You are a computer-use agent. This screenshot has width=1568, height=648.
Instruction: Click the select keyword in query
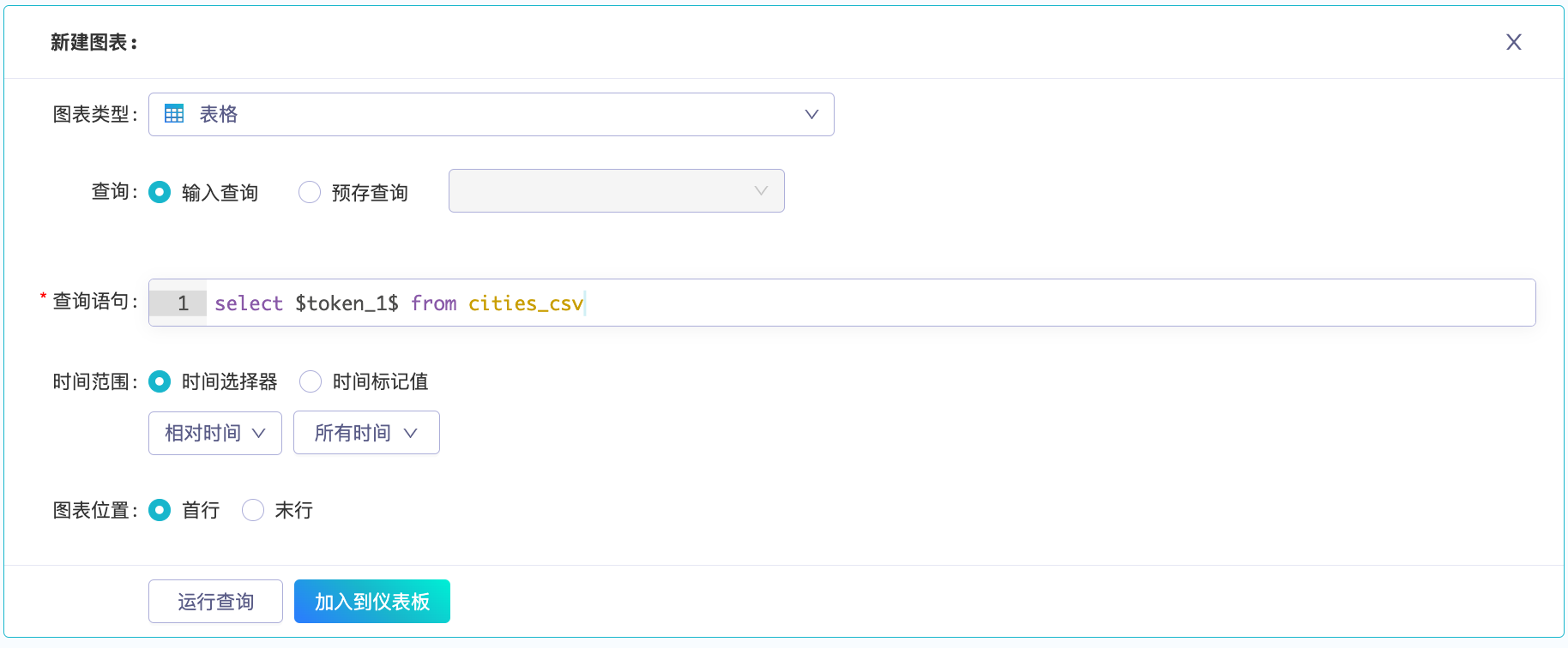[x=249, y=303]
